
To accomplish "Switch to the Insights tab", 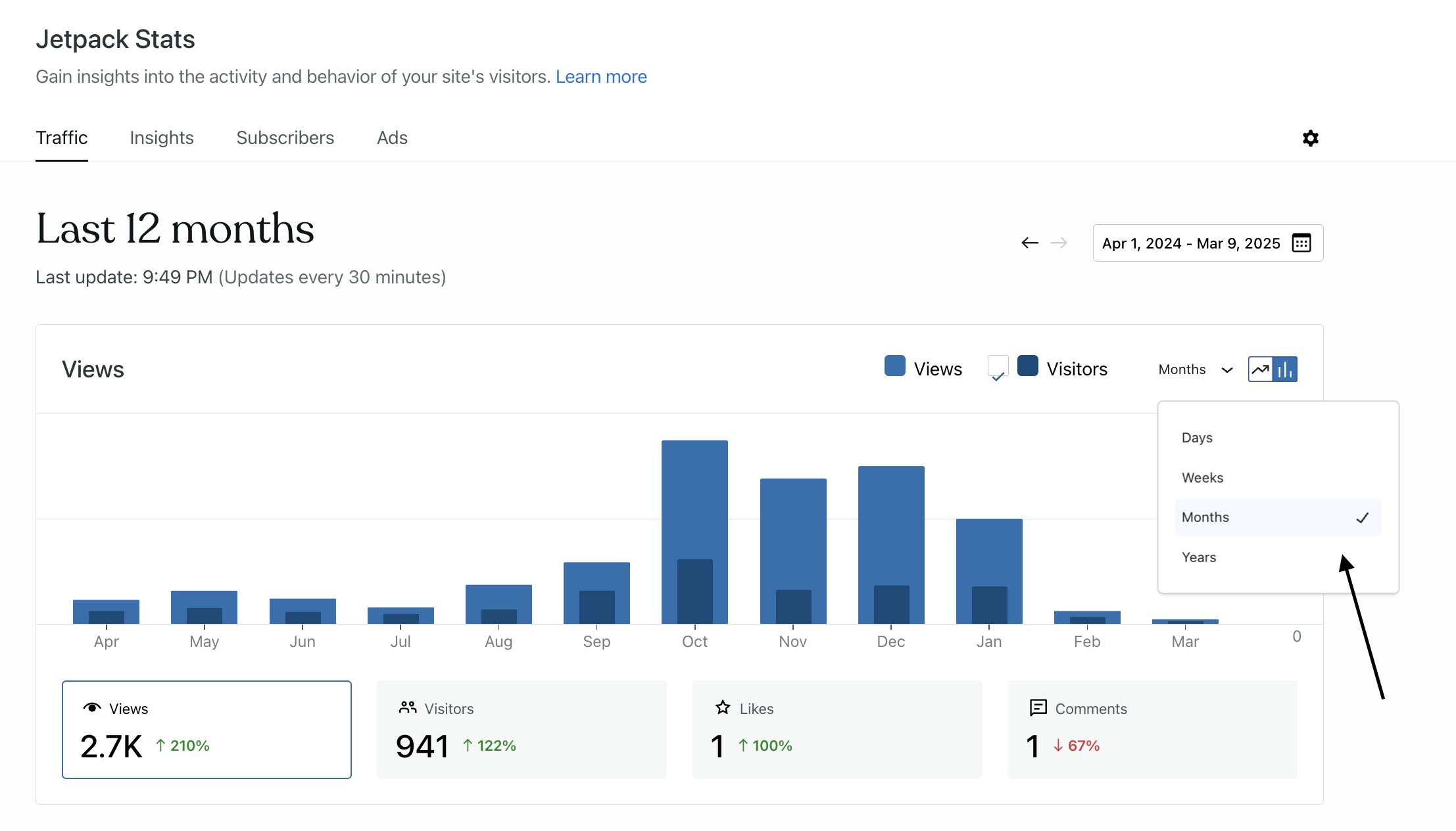I will click(162, 138).
